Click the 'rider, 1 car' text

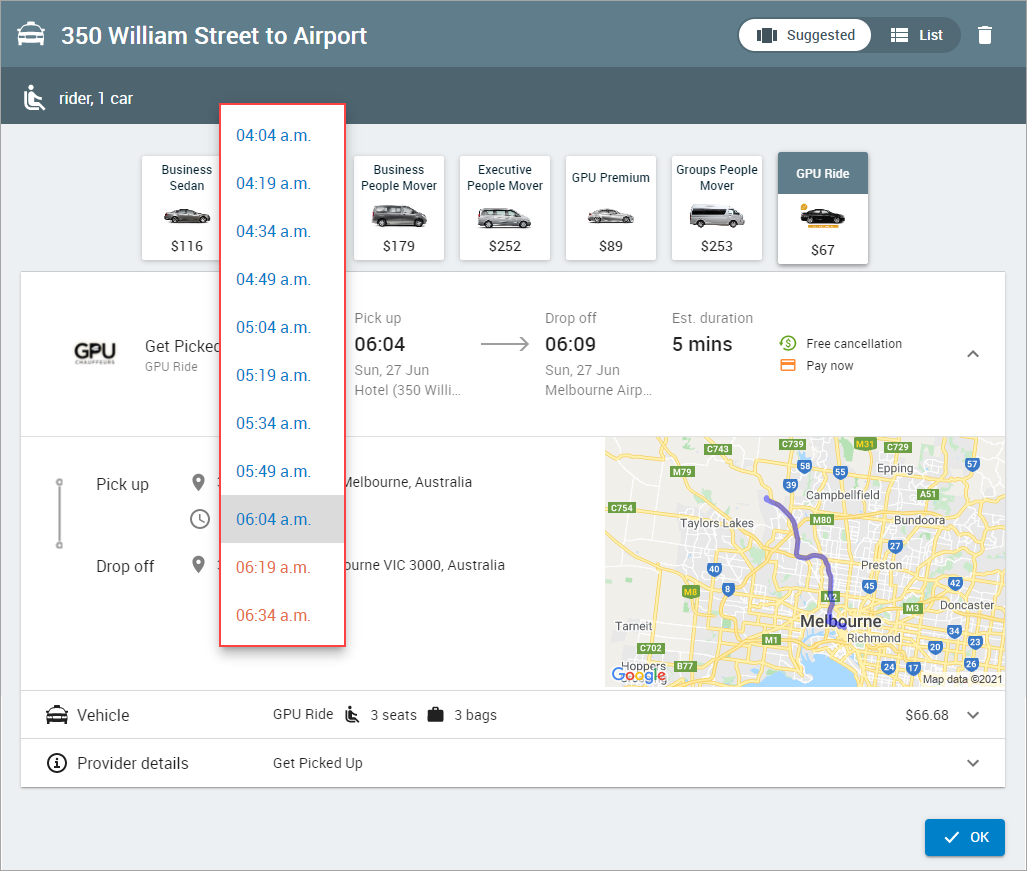(96, 98)
